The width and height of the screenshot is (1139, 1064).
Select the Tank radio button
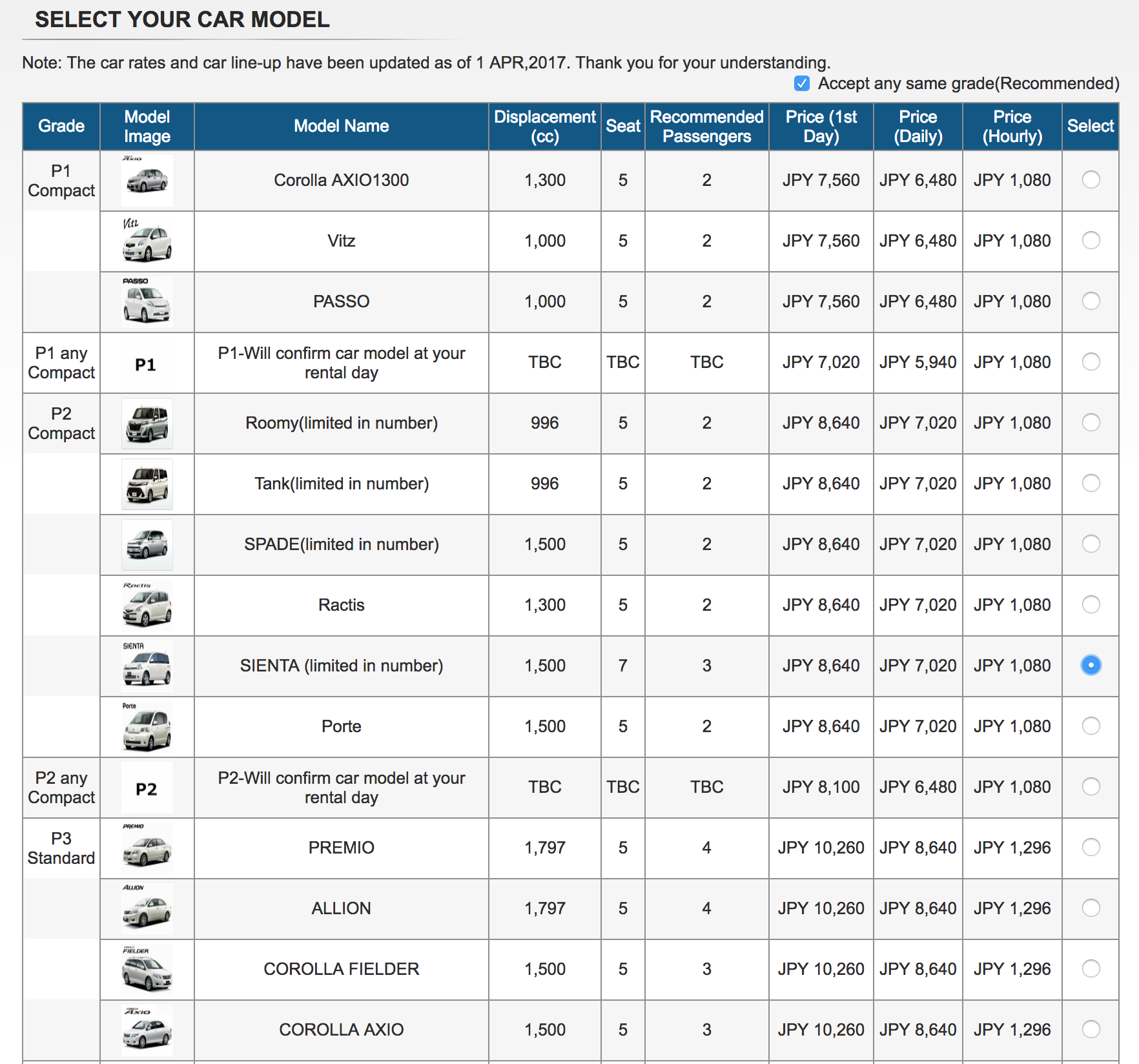click(1091, 483)
